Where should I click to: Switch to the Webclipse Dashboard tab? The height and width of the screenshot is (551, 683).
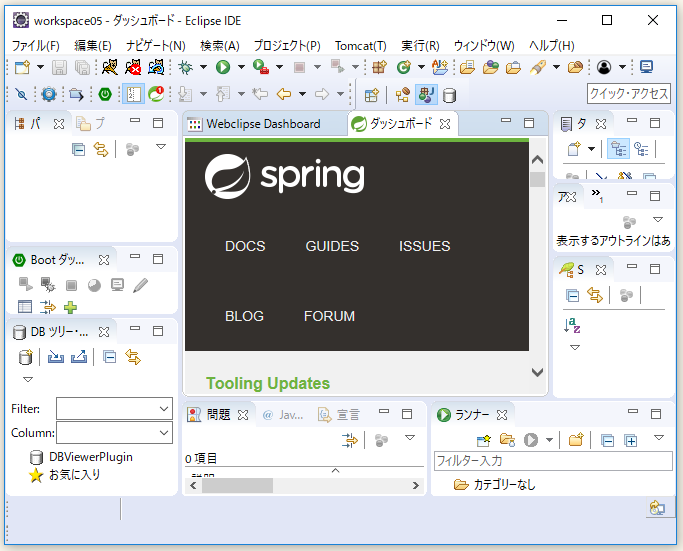(x=263, y=124)
